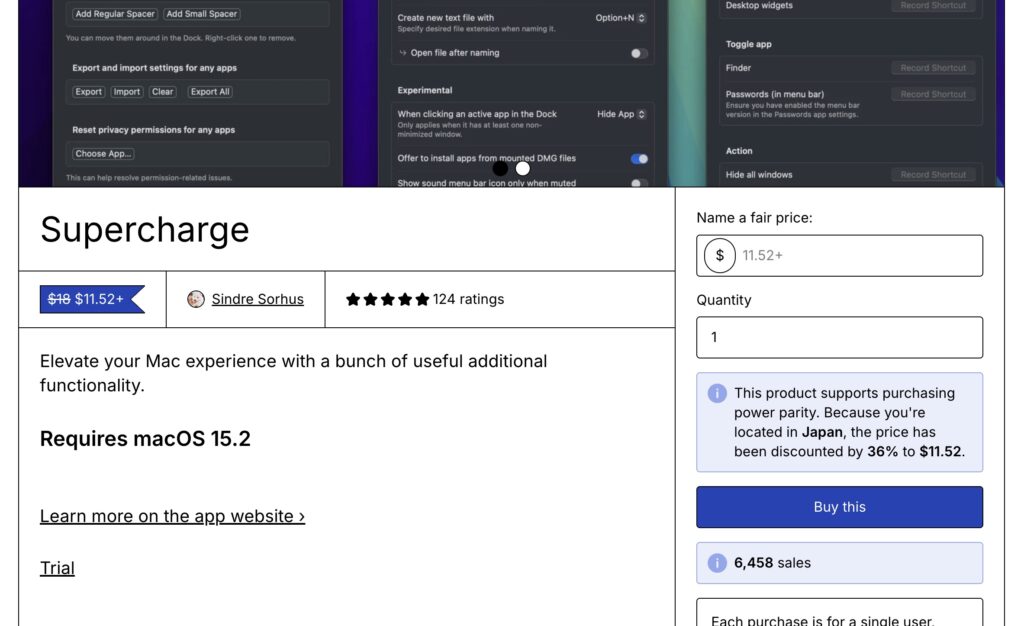Screen dimensions: 1024x626
Task: Open the Hide App dropdown
Action: [621, 114]
